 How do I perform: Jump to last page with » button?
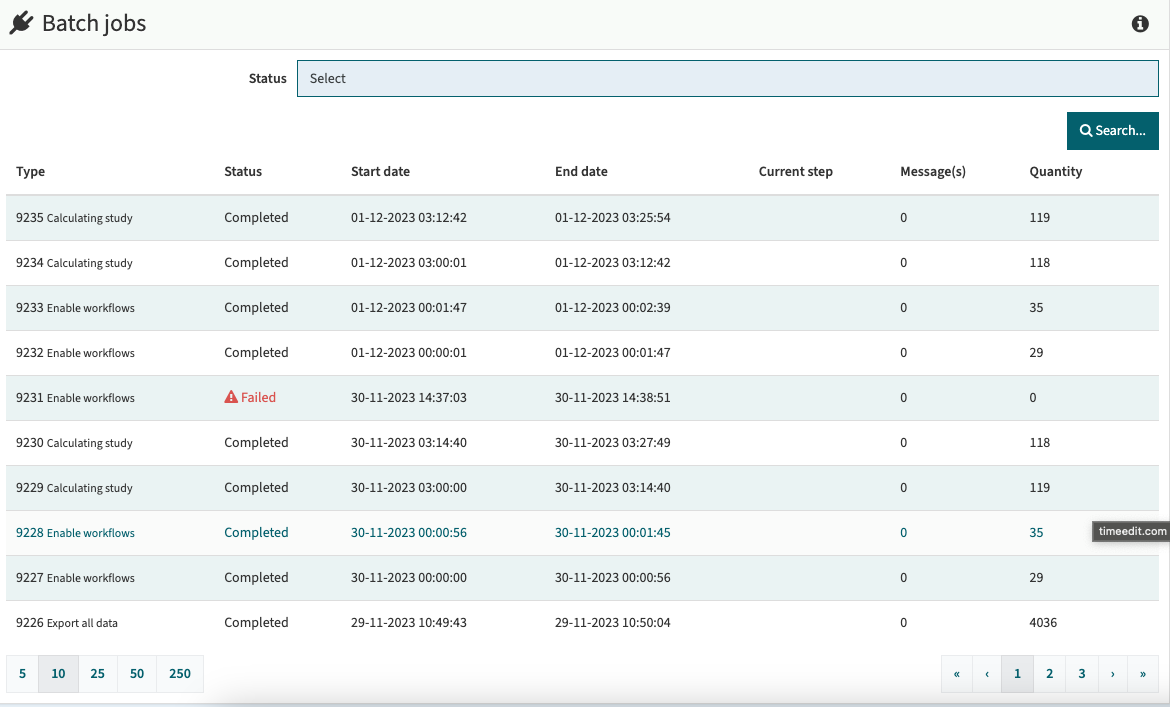click(x=1142, y=673)
